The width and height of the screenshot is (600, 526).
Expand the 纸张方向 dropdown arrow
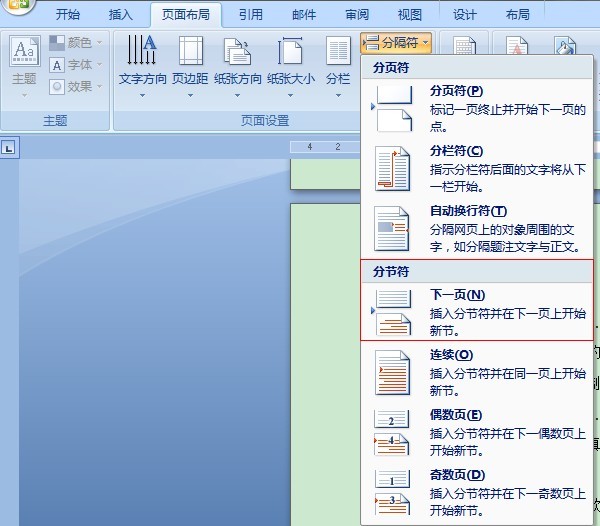[x=237, y=95]
